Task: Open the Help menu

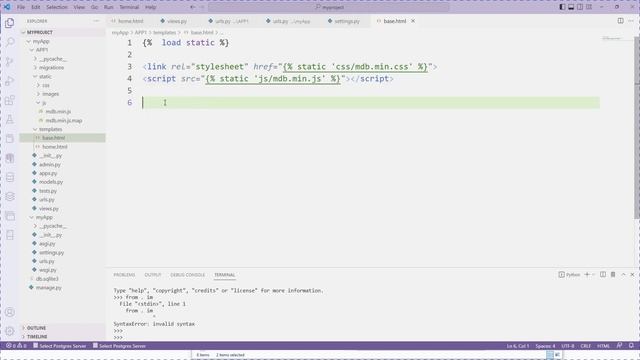Action: tap(151, 7)
